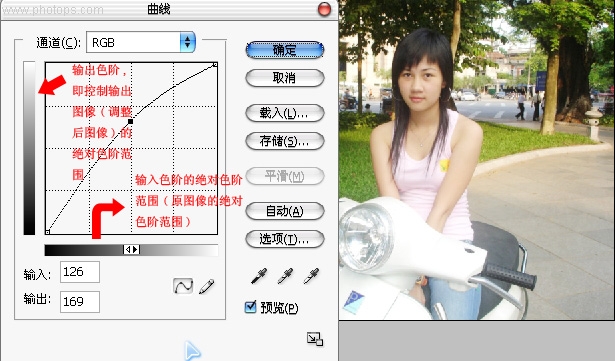This screenshot has height=361, width=615.
Task: Click the 输入 field showing 126
Action: click(x=80, y=272)
